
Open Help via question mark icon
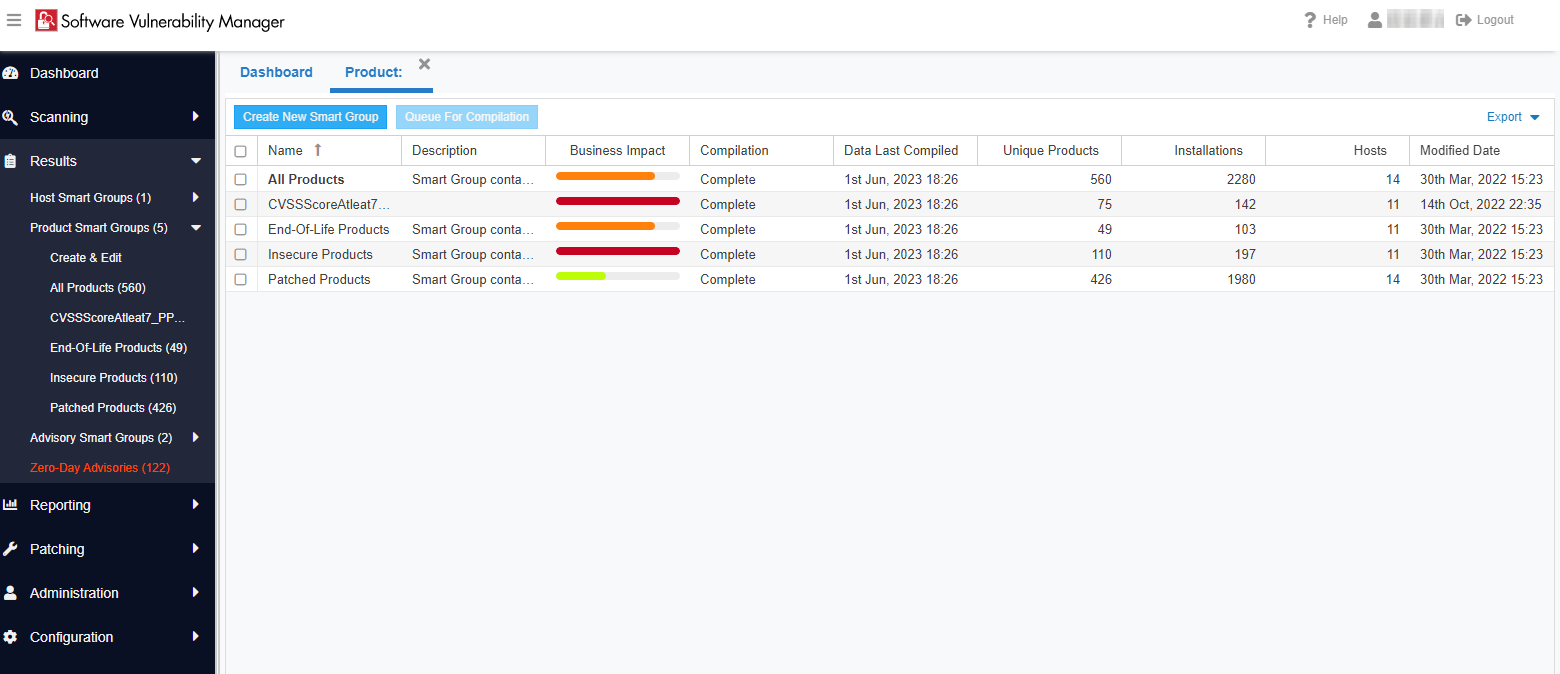click(1310, 20)
